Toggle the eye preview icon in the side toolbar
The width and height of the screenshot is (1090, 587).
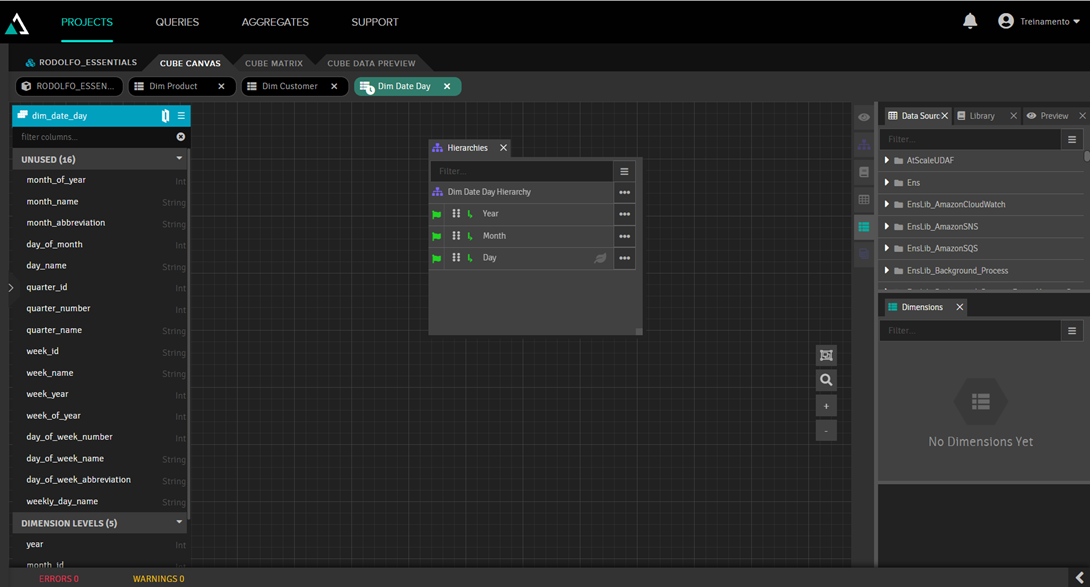864,118
